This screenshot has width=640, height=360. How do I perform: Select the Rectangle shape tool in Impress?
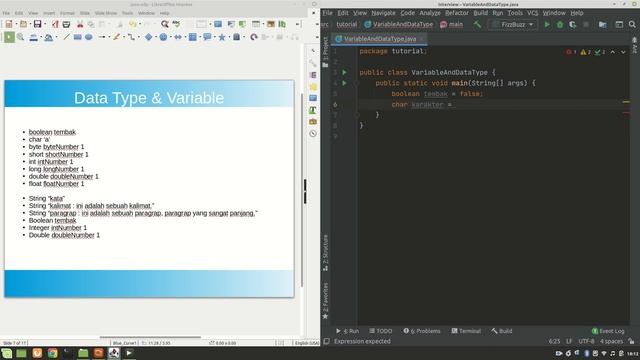78,37
